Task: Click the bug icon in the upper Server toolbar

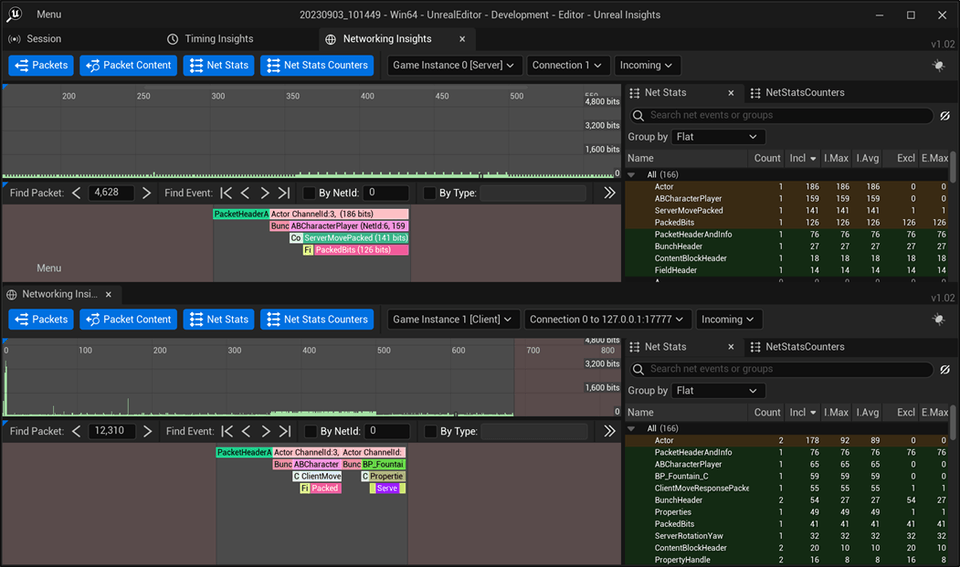Action: (937, 65)
